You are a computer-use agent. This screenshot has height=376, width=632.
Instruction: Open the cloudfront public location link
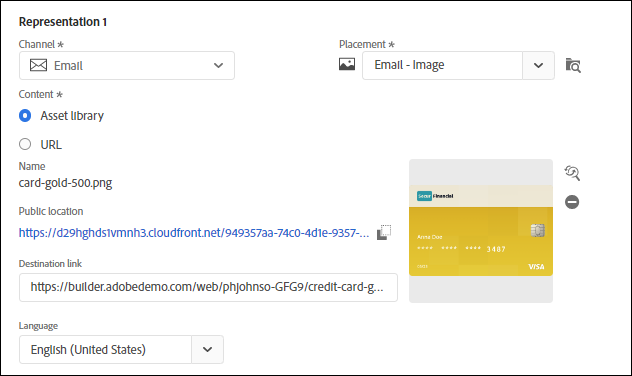194,233
